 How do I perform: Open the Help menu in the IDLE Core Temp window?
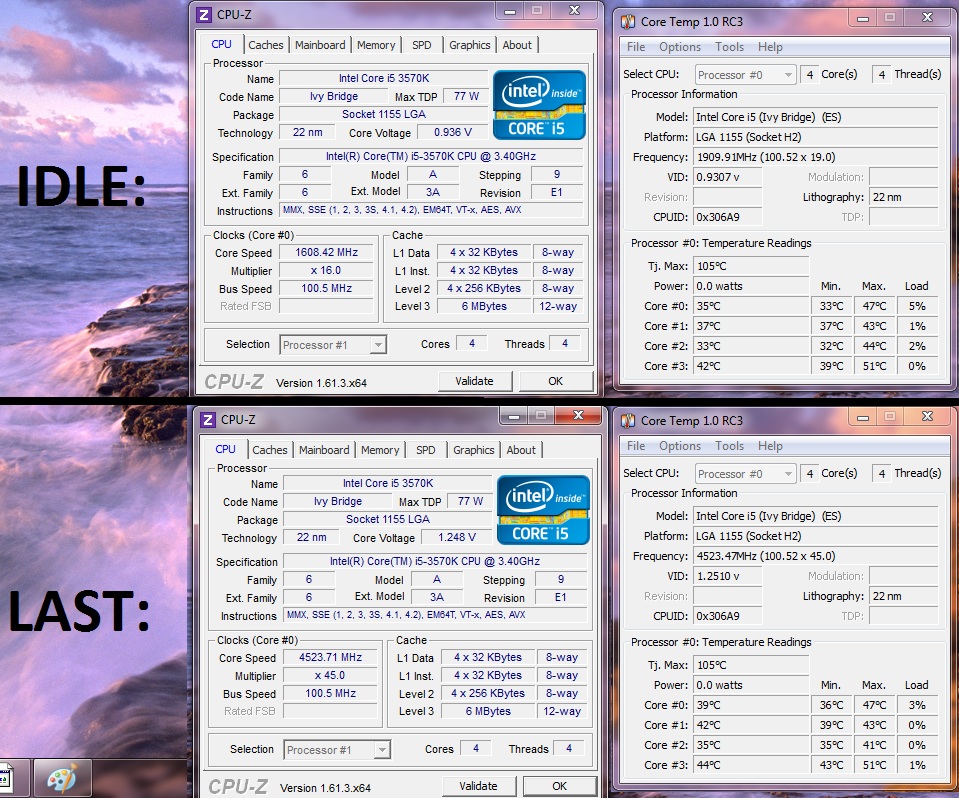[770, 47]
